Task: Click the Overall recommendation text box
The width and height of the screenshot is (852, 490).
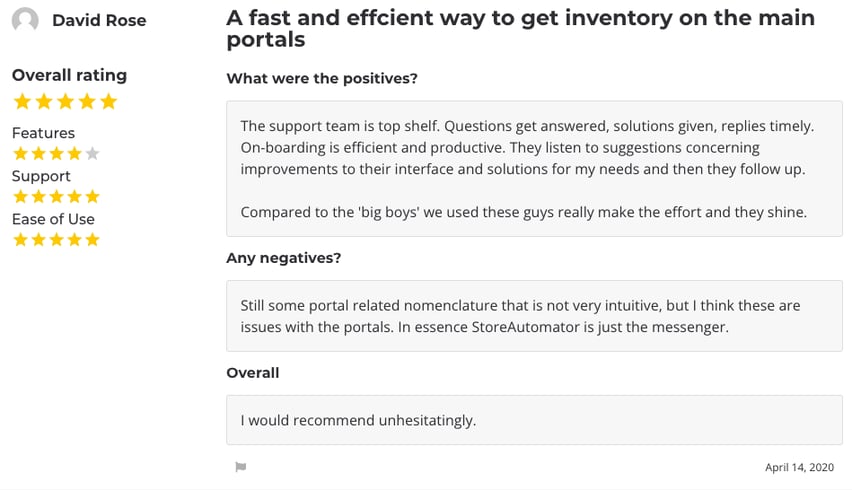Action: point(534,420)
